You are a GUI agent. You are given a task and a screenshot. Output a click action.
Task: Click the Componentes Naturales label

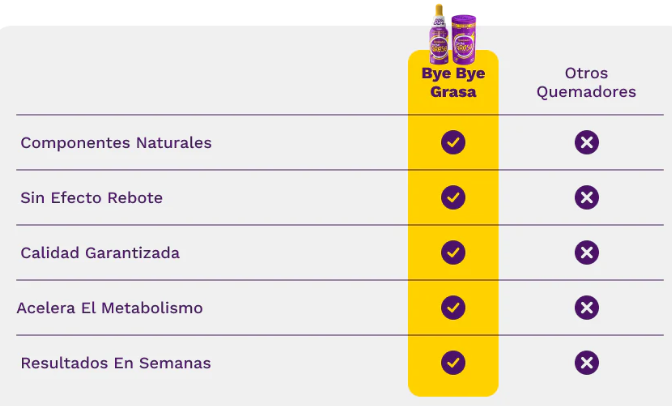point(116,143)
